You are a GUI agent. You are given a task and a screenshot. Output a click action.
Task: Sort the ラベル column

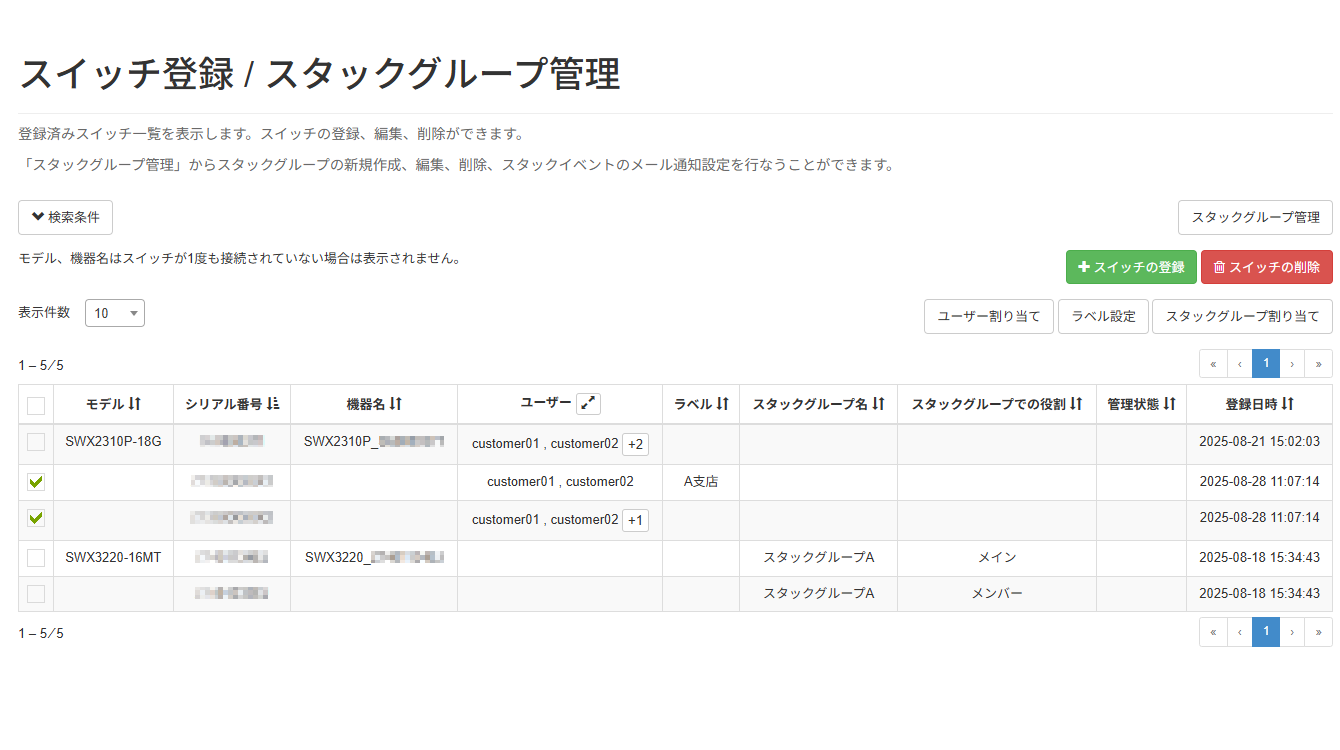(x=723, y=404)
